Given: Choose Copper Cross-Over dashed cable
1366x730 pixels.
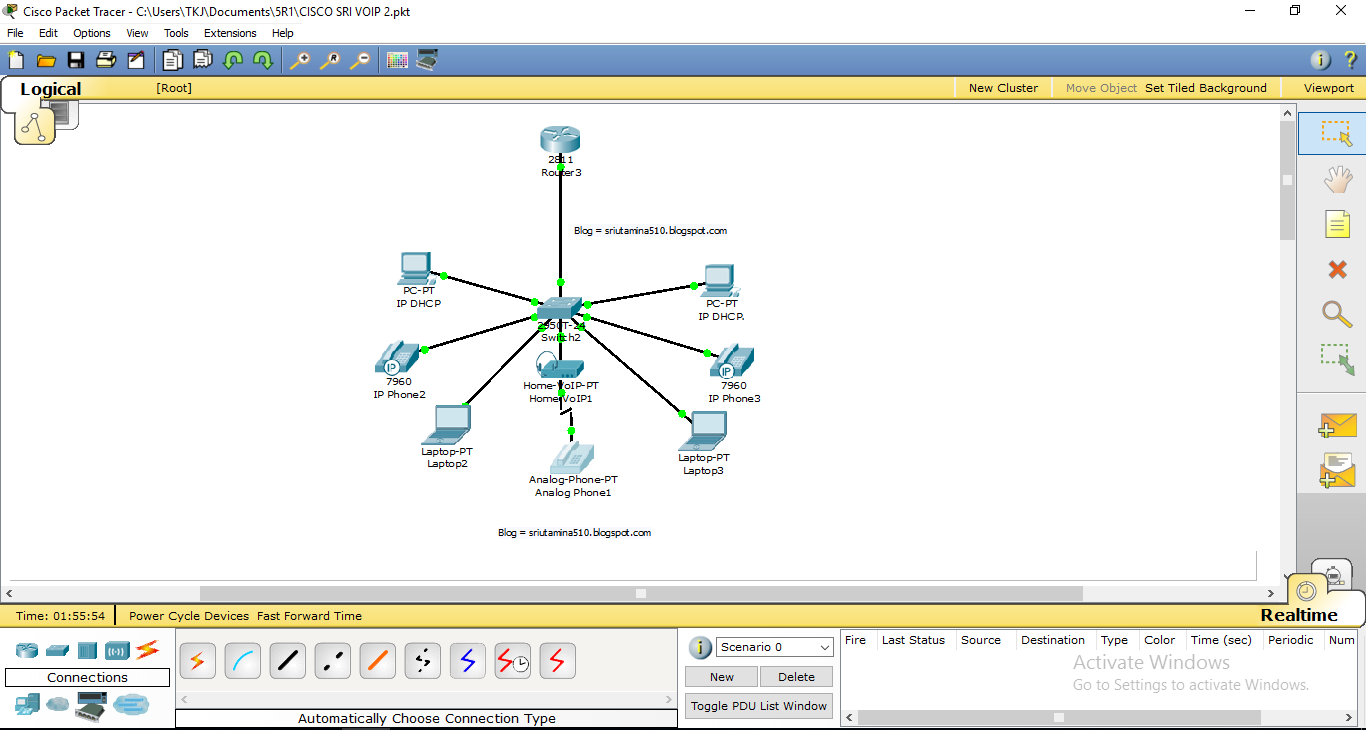Looking at the screenshot, I should [x=332, y=661].
